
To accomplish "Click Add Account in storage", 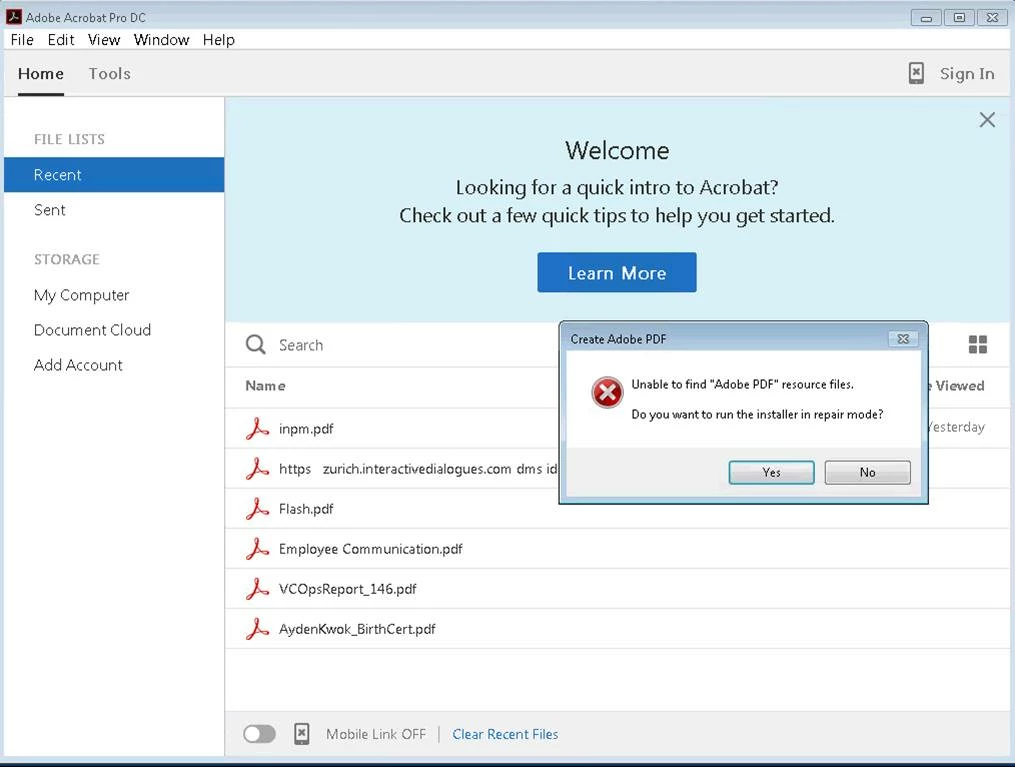I will pos(78,365).
